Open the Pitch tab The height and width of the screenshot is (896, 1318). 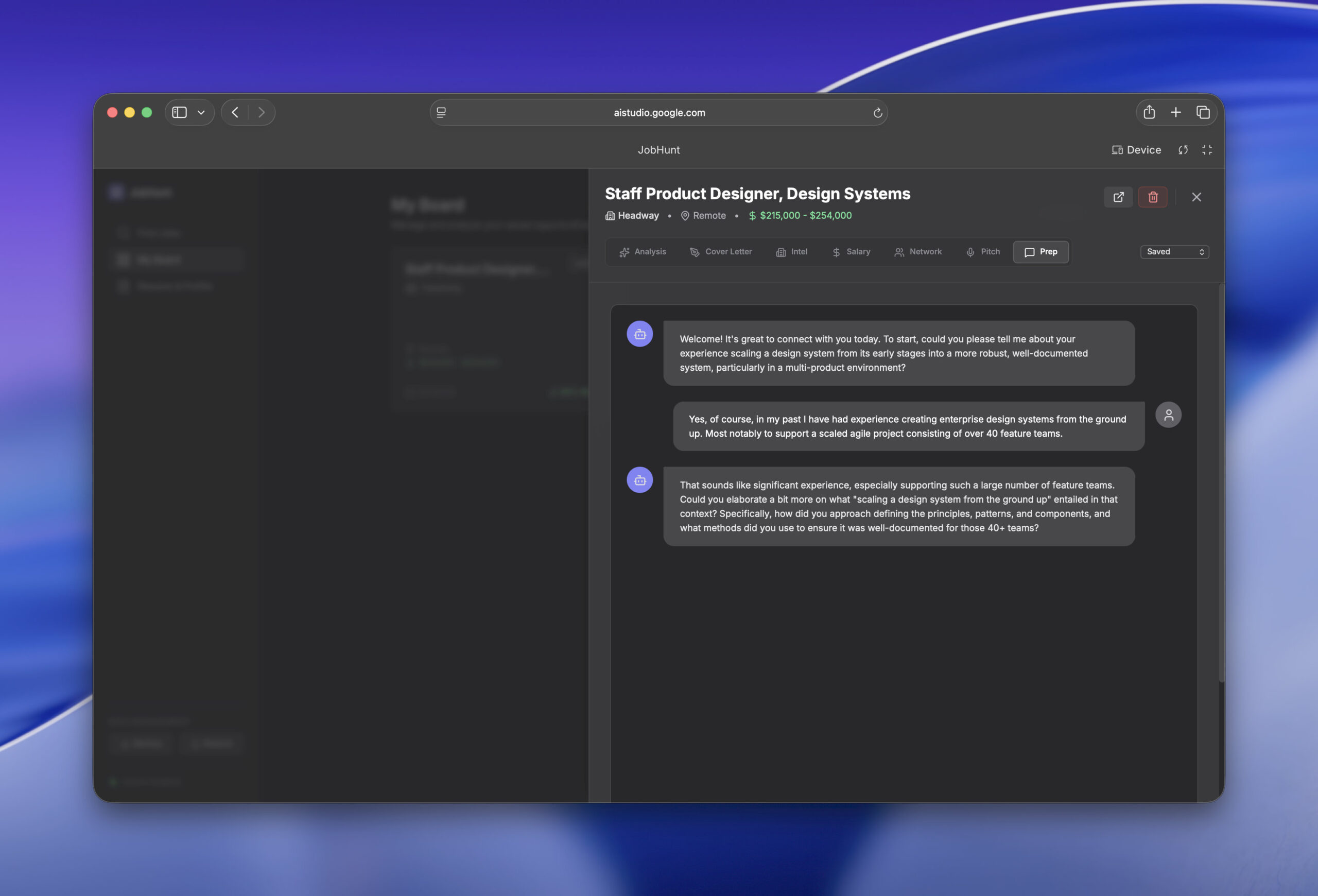coord(983,252)
